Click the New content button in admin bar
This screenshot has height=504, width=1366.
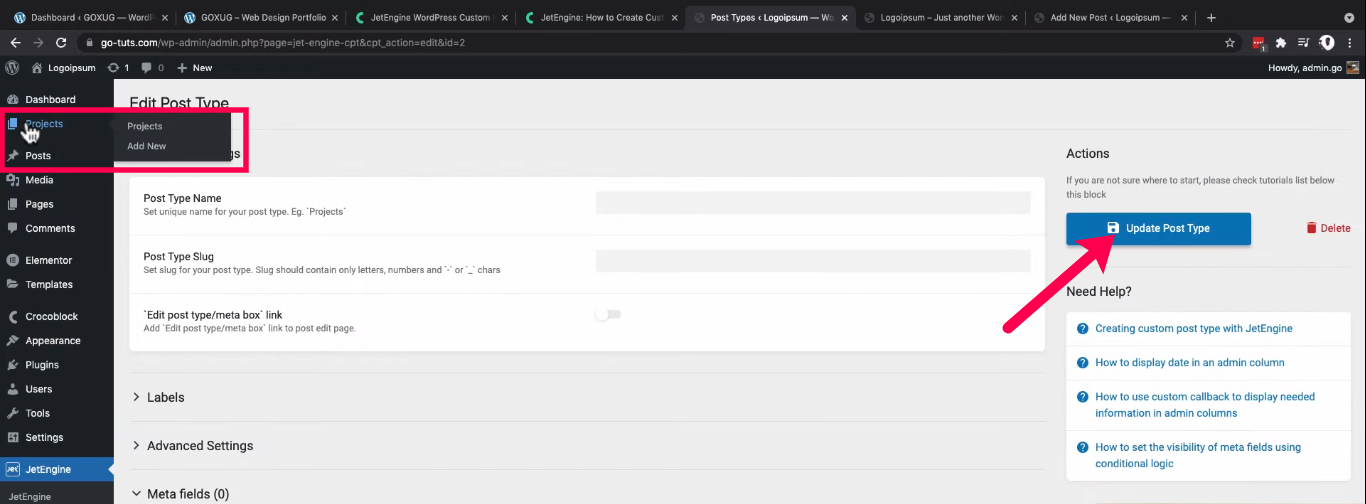[x=195, y=68]
